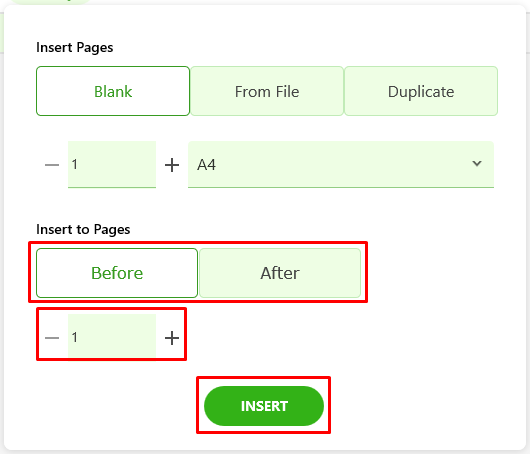Select the Duplicate tab
This screenshot has width=530, height=454.
421,91
